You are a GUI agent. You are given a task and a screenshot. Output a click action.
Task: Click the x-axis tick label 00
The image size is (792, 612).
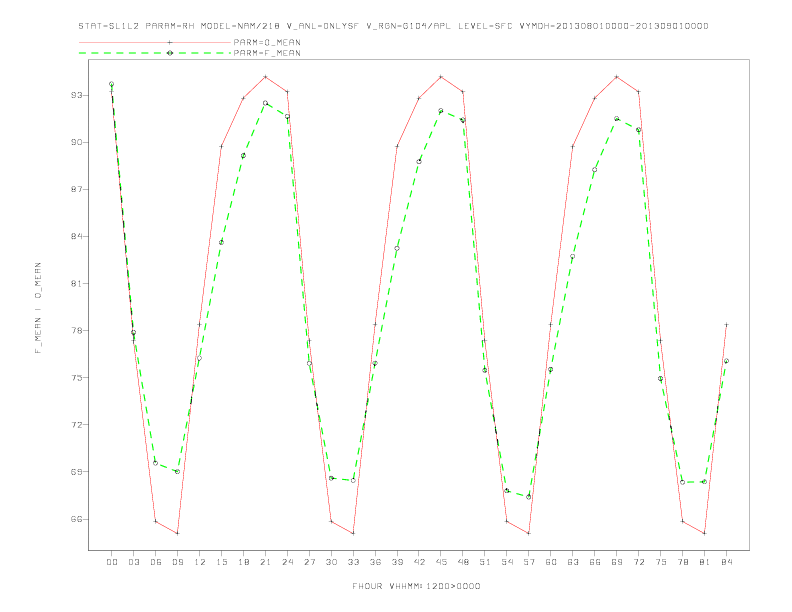point(112,562)
